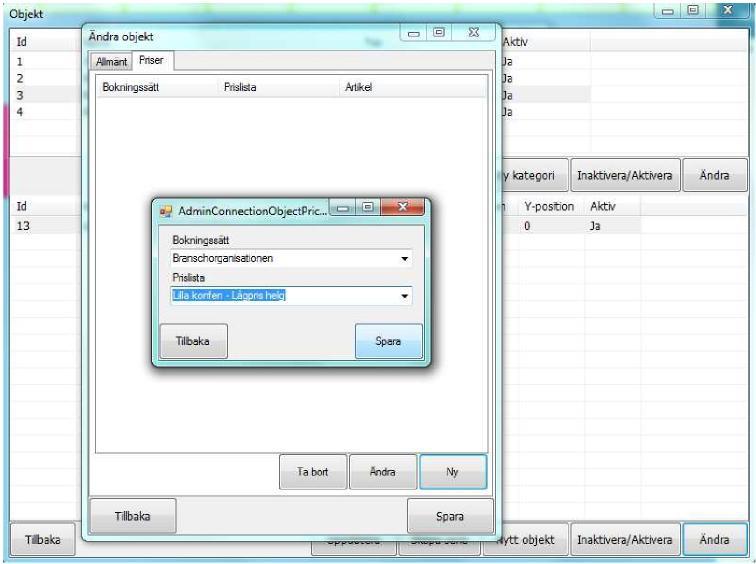Close the Ändra objekt window
756x564 pixels.
pos(474,33)
